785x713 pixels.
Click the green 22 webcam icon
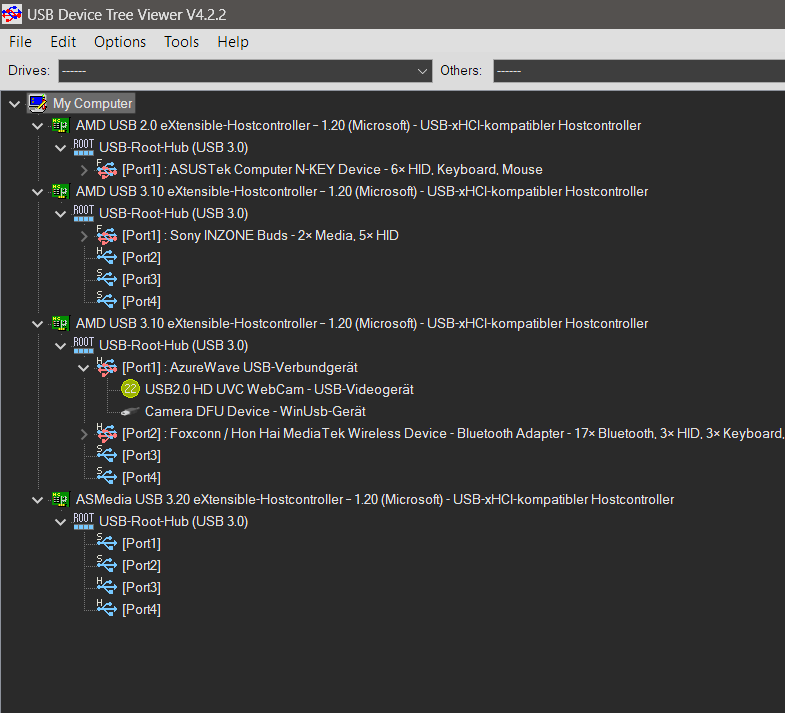[130, 389]
